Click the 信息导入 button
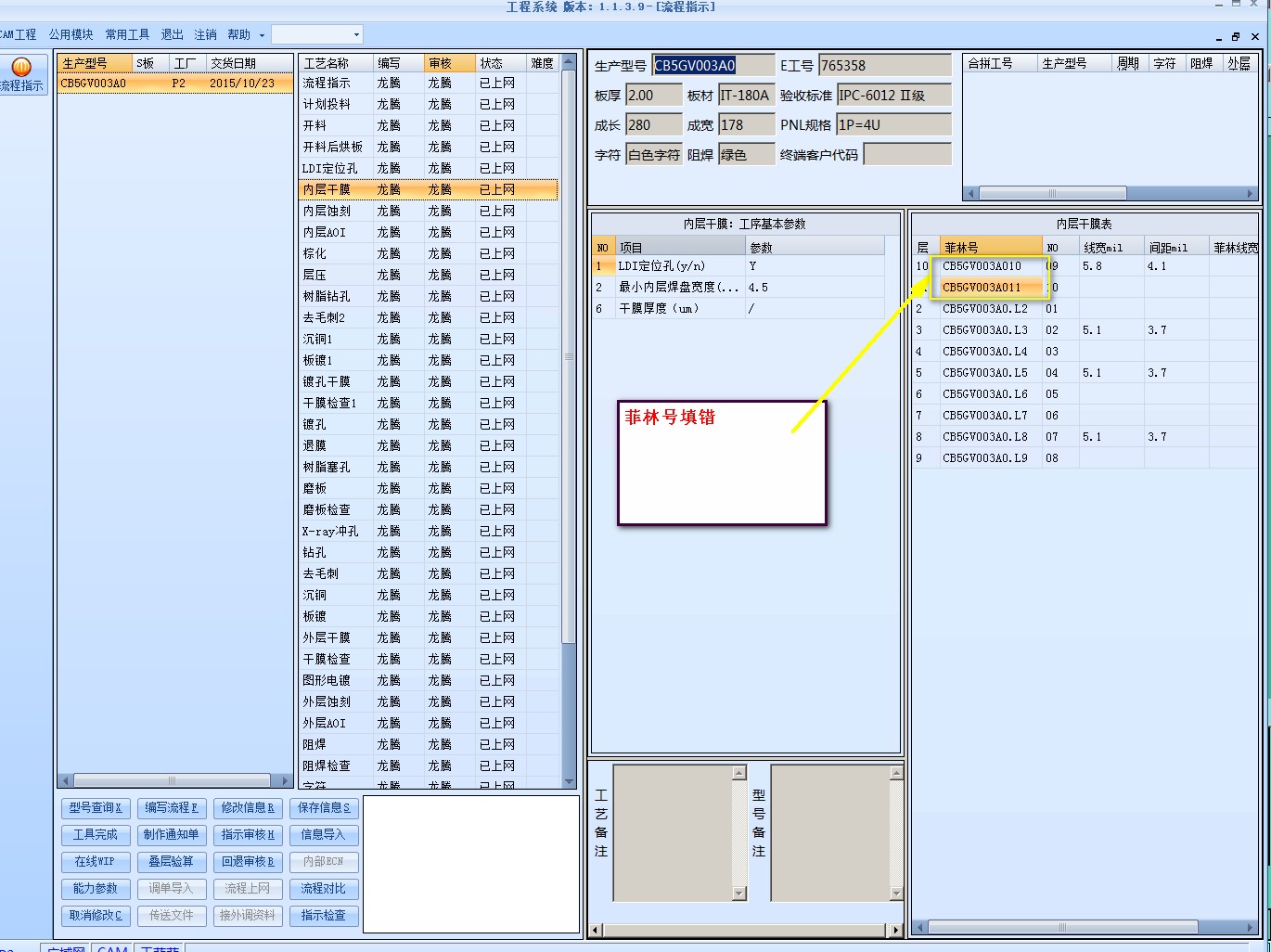 pos(324,835)
